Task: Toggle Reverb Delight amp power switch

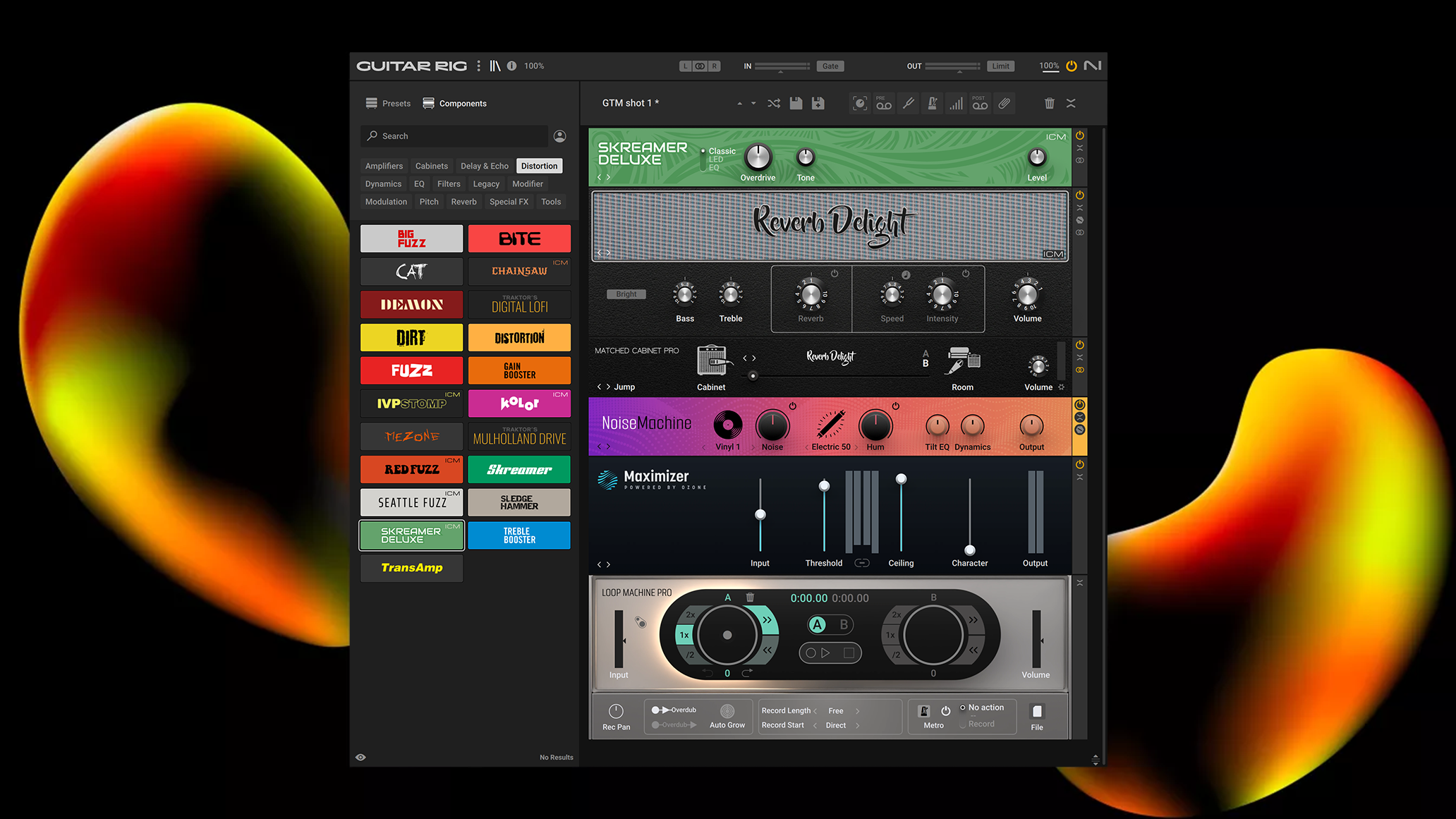Action: tap(1080, 195)
